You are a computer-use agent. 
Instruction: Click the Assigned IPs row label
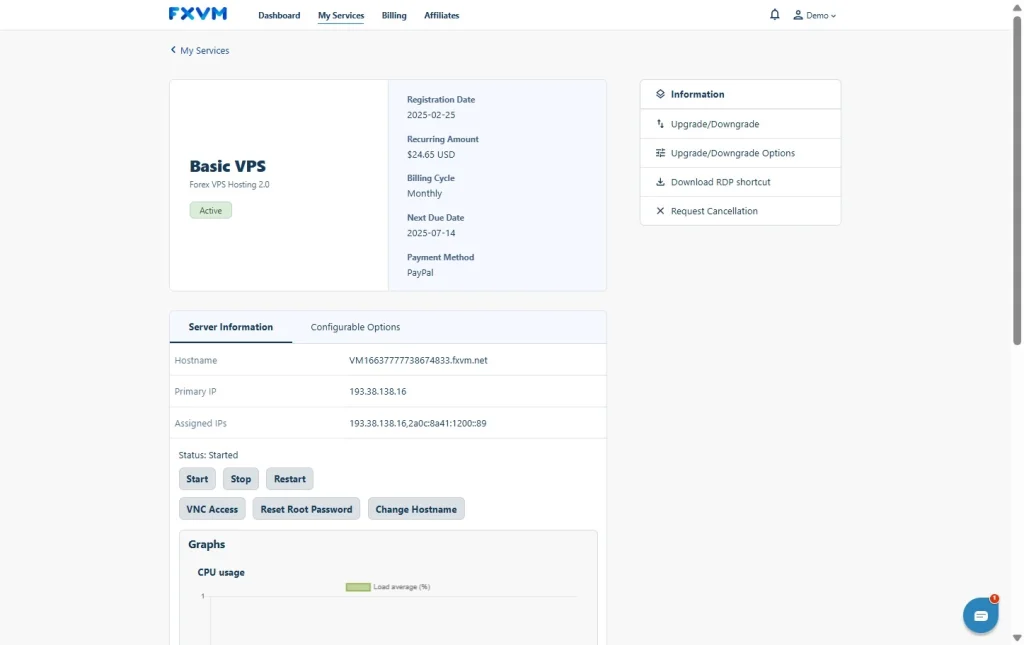[200, 423]
